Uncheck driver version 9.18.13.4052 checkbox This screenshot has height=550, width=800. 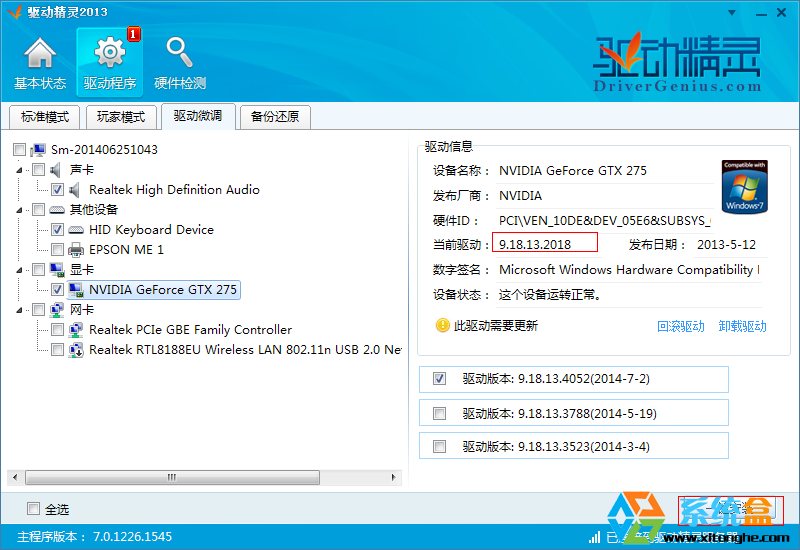(x=439, y=379)
